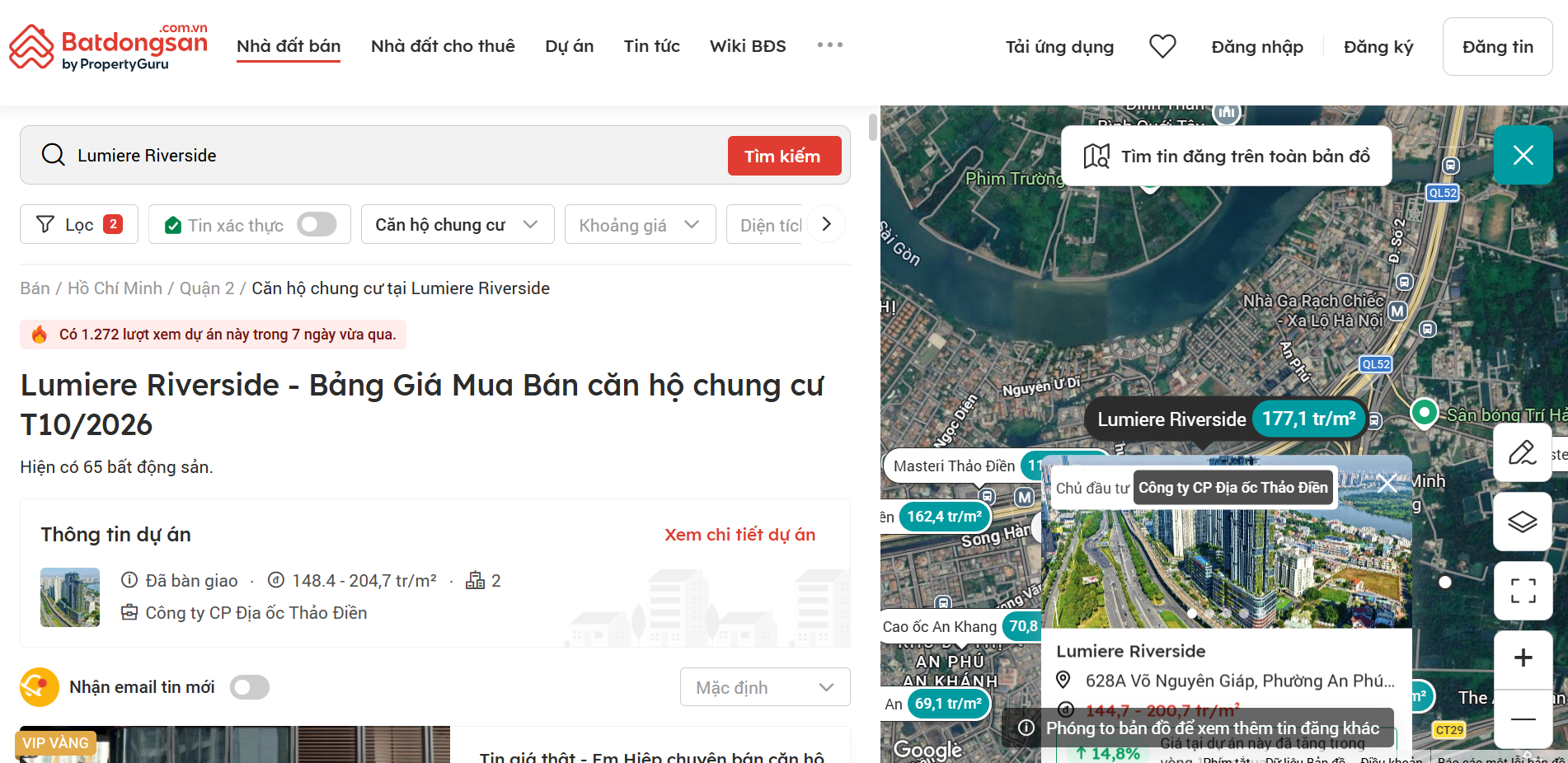The height and width of the screenshot is (763, 1568).
Task: Open Nhà đất bán menu
Action: [x=289, y=46]
